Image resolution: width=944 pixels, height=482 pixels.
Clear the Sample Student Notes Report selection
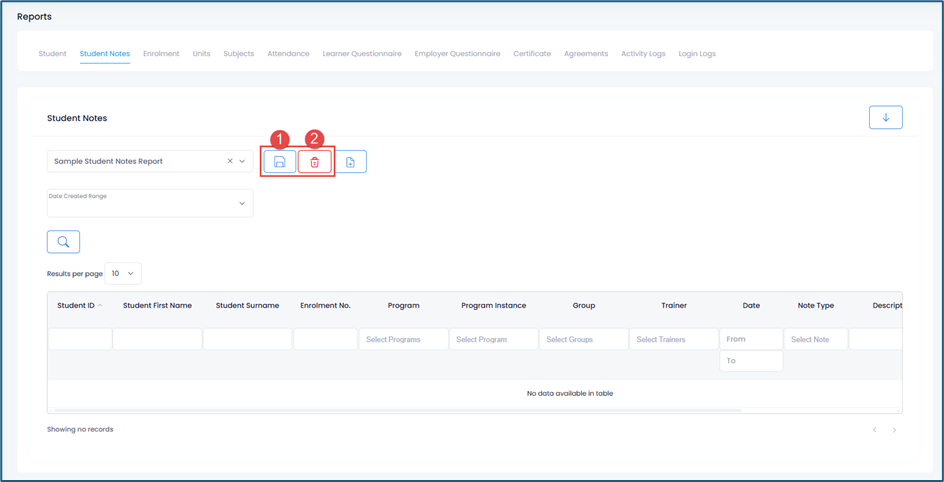point(229,161)
